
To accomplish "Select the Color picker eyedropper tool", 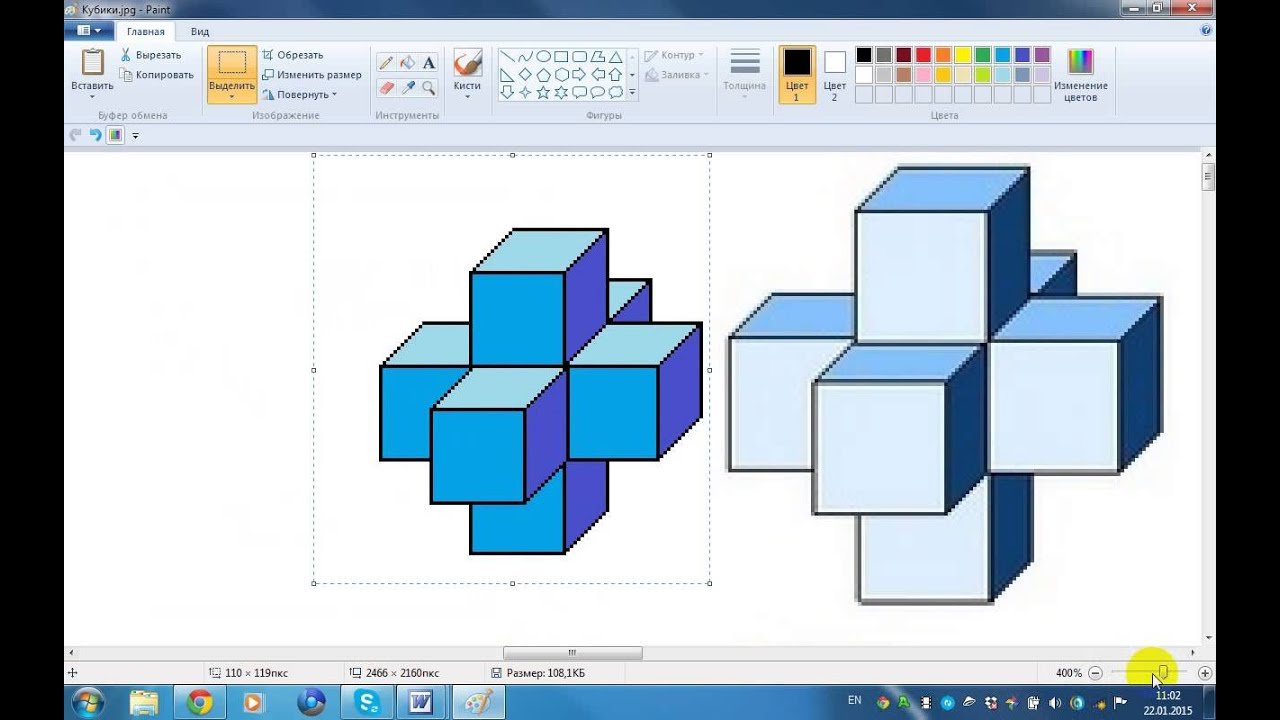I will (407, 88).
